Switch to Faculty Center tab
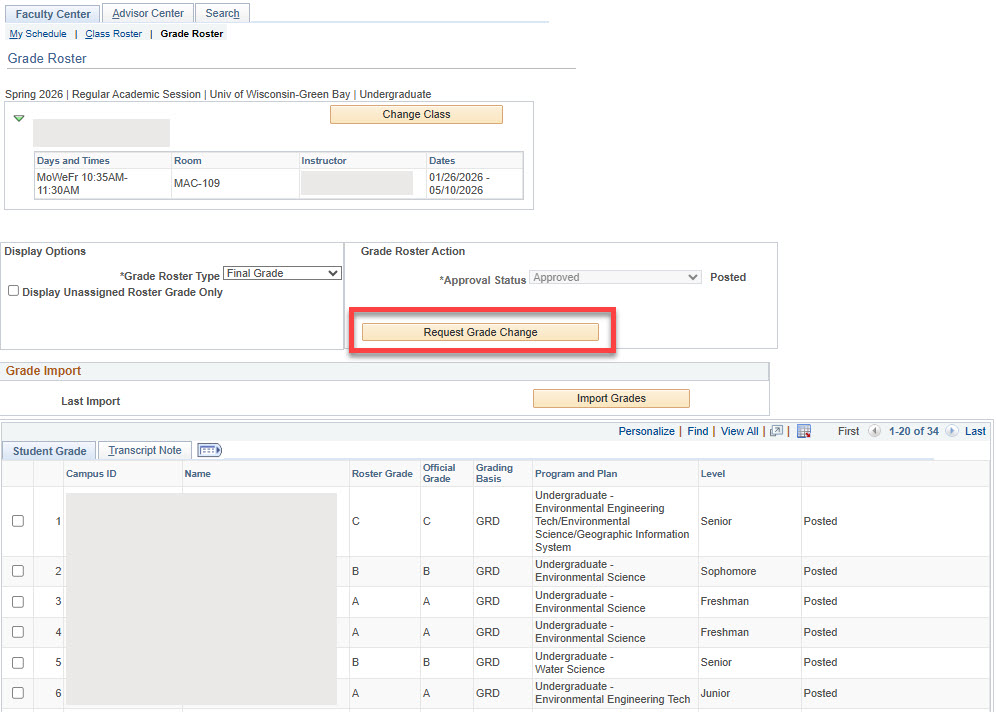996x712 pixels. click(53, 13)
